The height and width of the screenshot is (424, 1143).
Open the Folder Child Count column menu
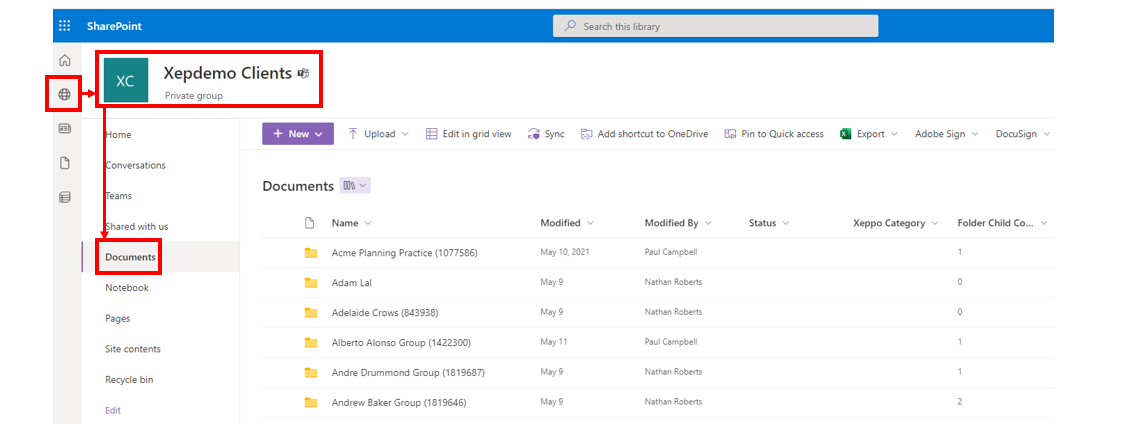[1002, 223]
